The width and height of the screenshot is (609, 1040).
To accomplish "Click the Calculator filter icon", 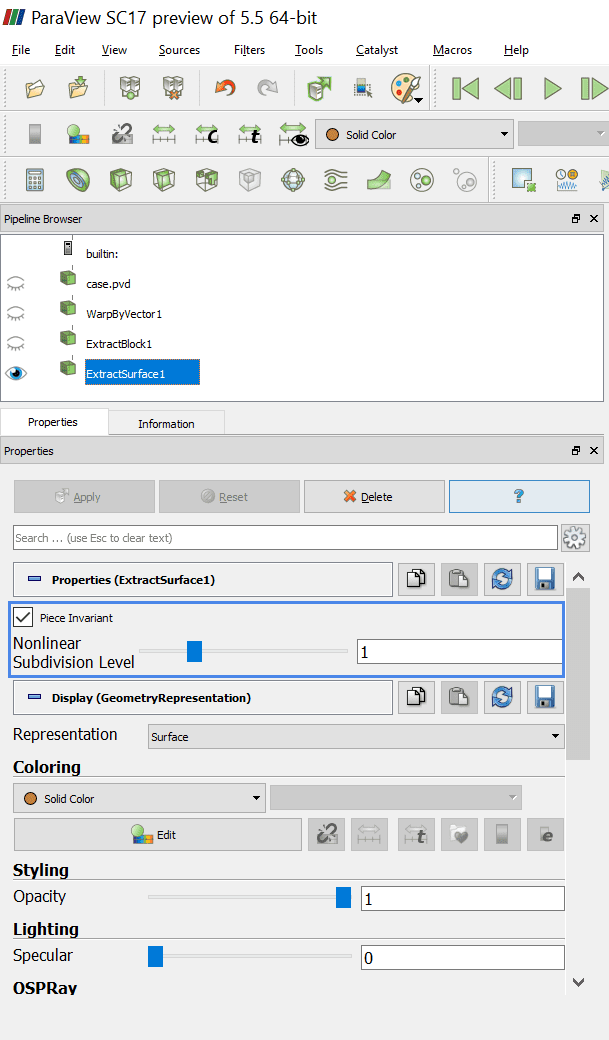I will click(35, 180).
